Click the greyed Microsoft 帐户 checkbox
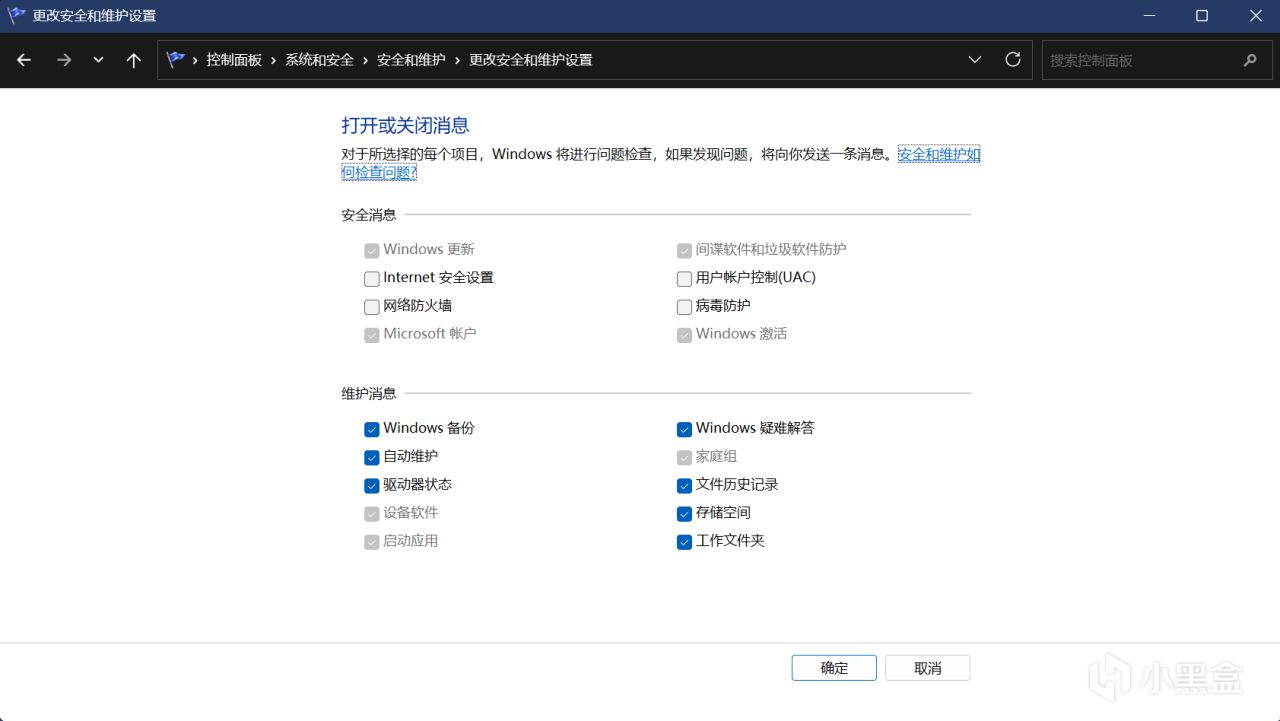1280x721 pixels. 372,335
